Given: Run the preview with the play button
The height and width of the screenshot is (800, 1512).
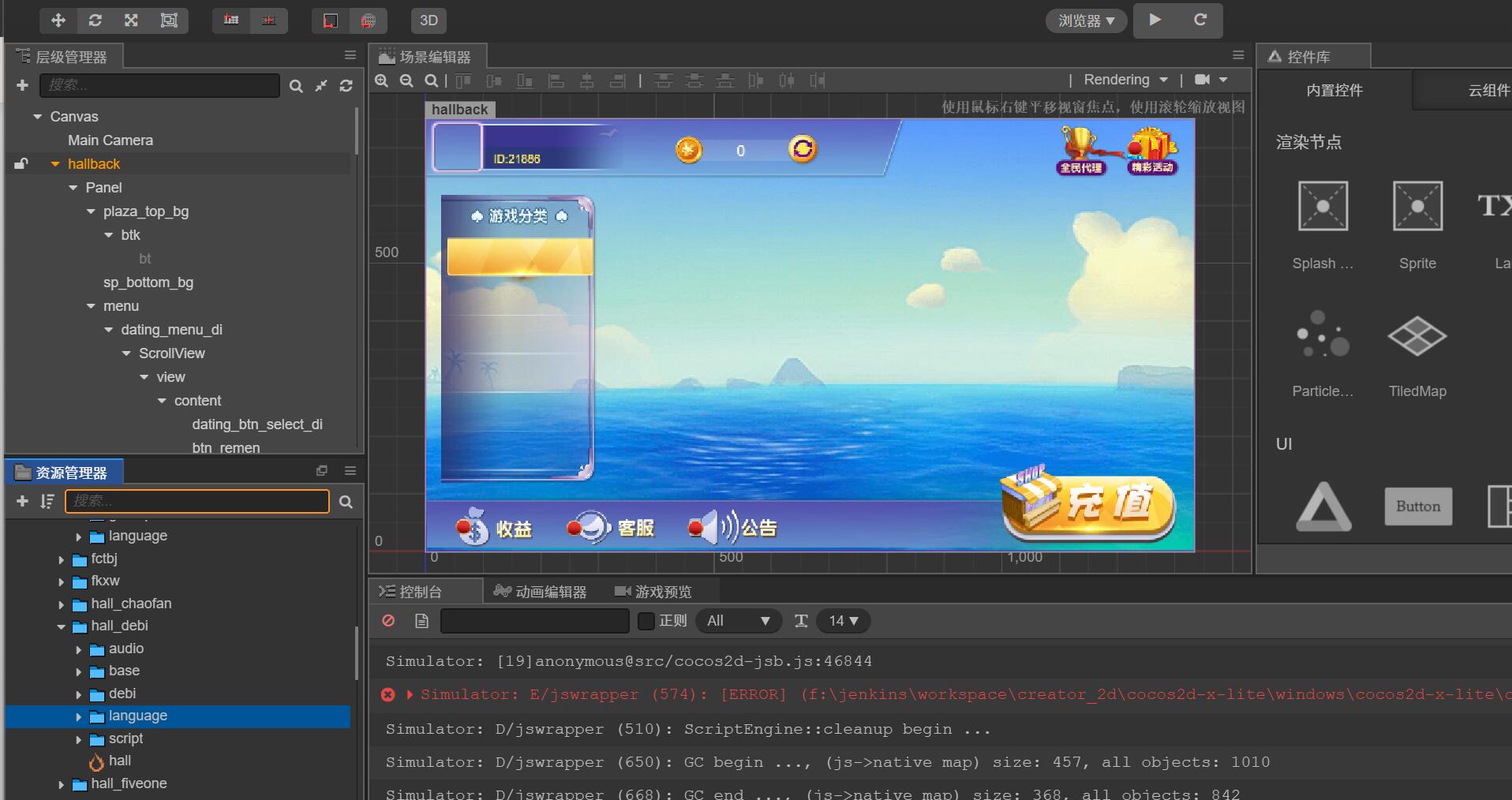Looking at the screenshot, I should (1155, 21).
